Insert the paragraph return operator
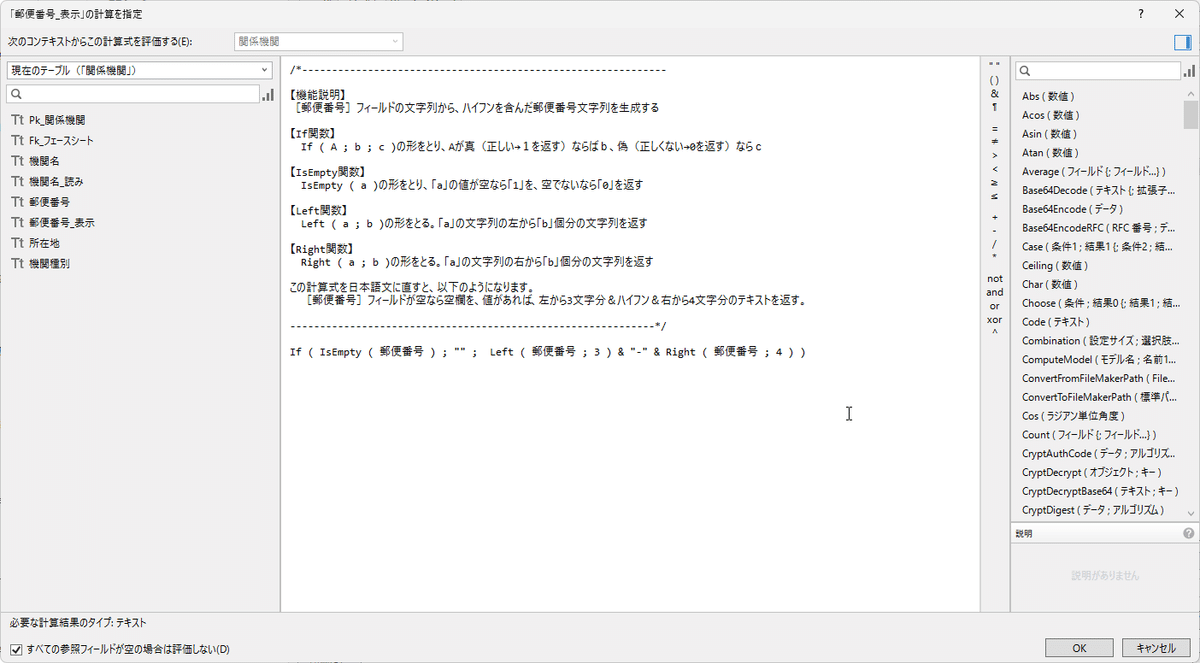This screenshot has height=663, width=1200. coord(994,106)
